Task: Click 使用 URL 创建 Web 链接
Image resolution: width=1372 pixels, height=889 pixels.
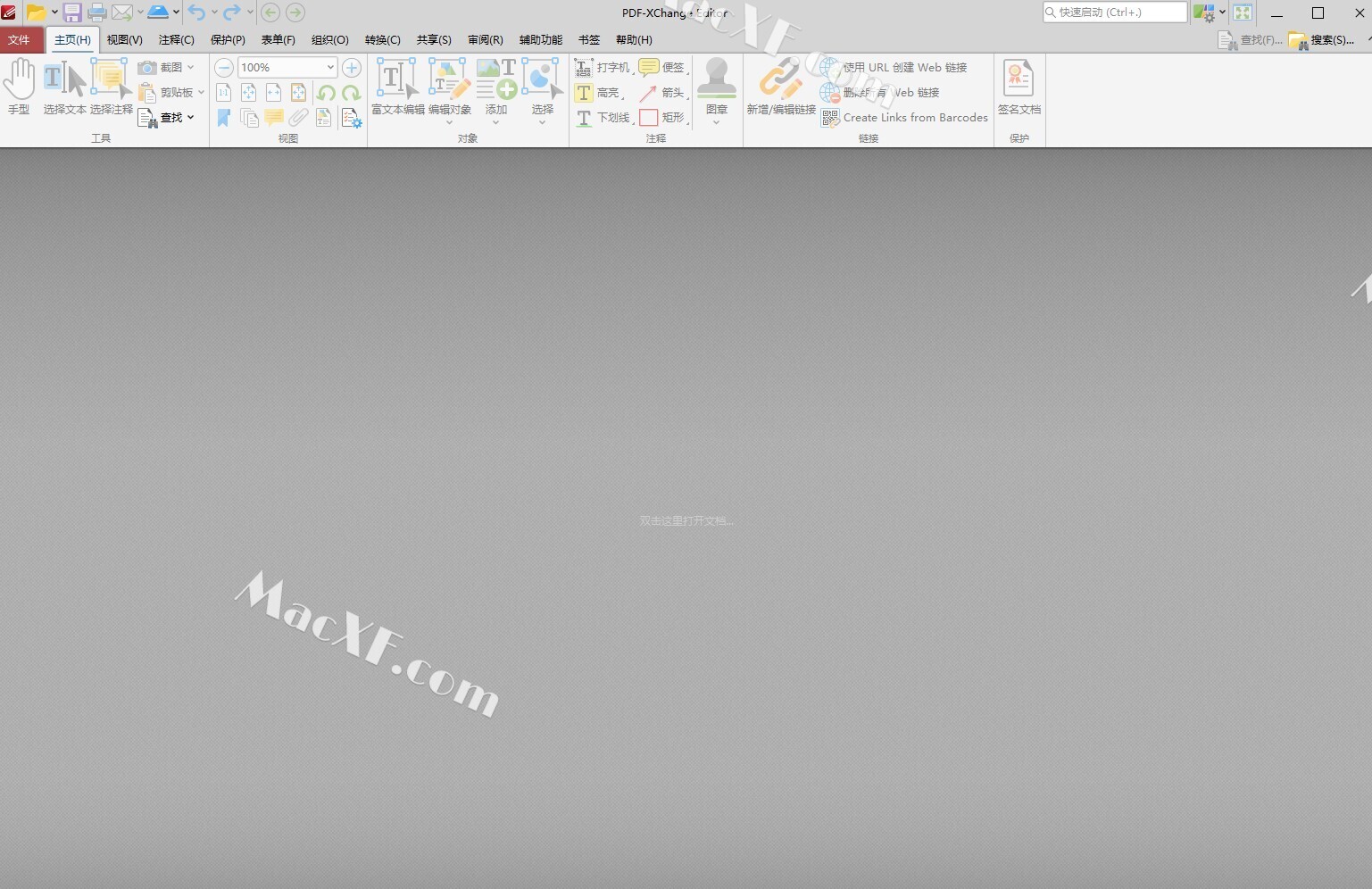Action: point(894,67)
